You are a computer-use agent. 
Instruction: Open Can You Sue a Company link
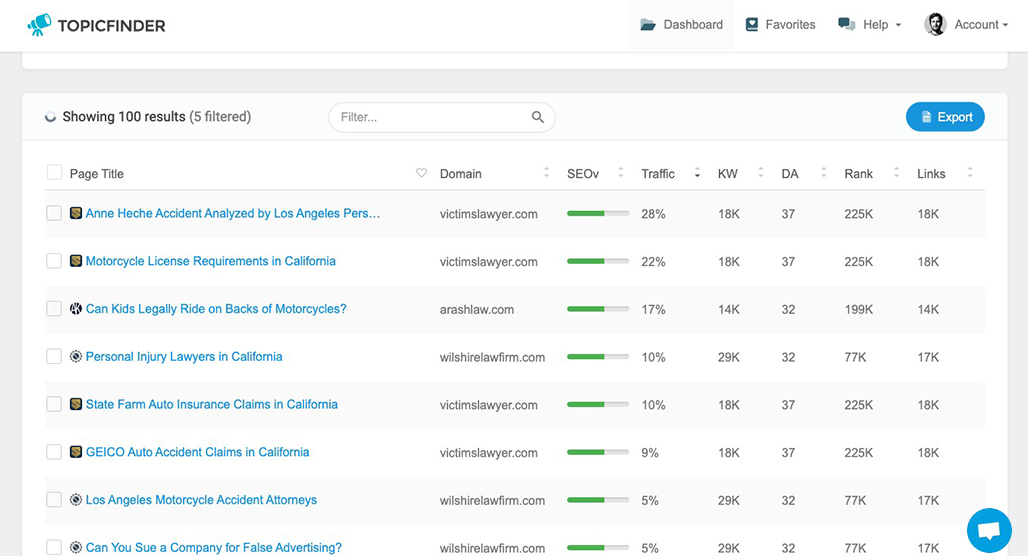click(214, 547)
